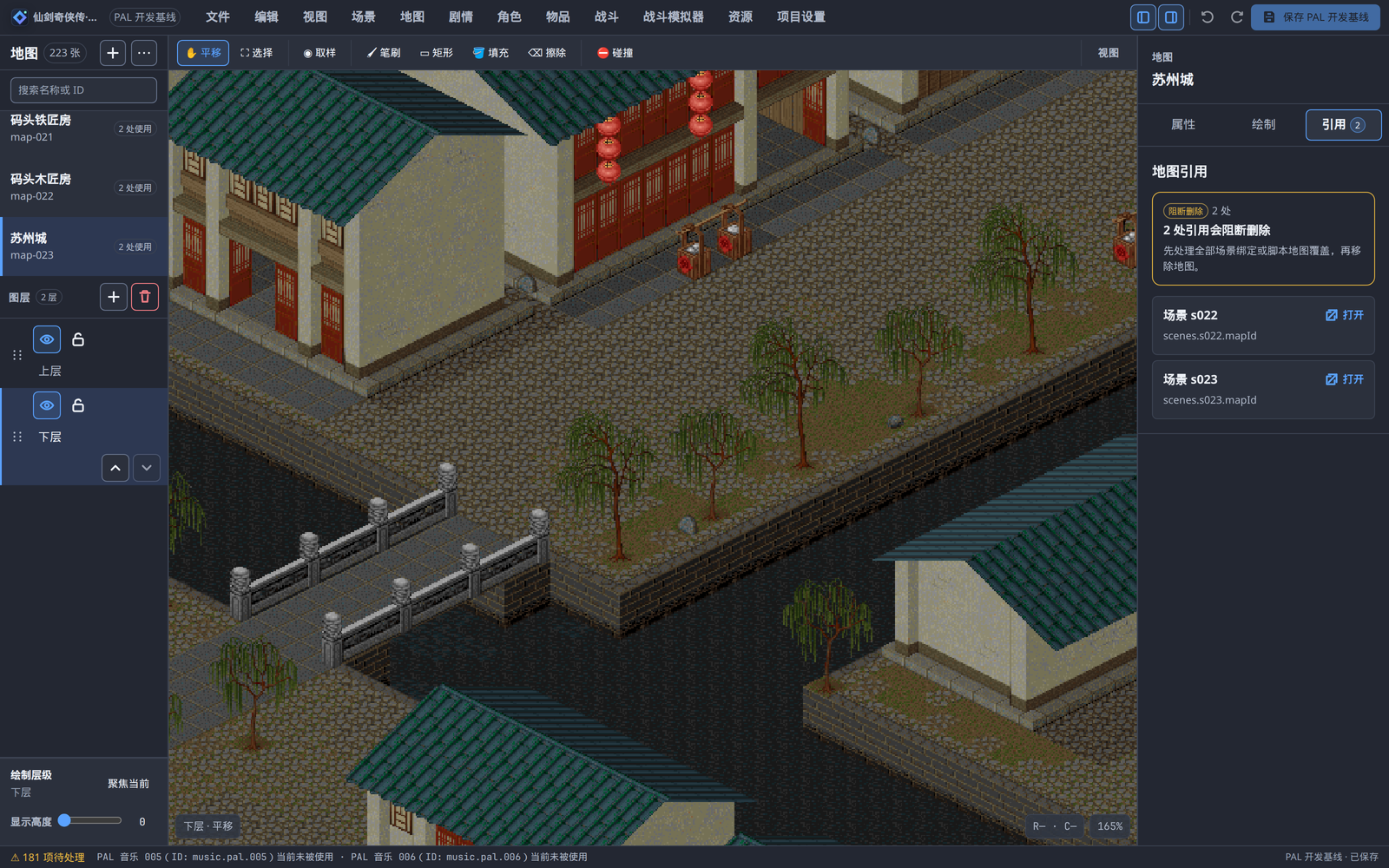Open the 项目设置 menu
This screenshot has width=1389, height=868.
801,17
